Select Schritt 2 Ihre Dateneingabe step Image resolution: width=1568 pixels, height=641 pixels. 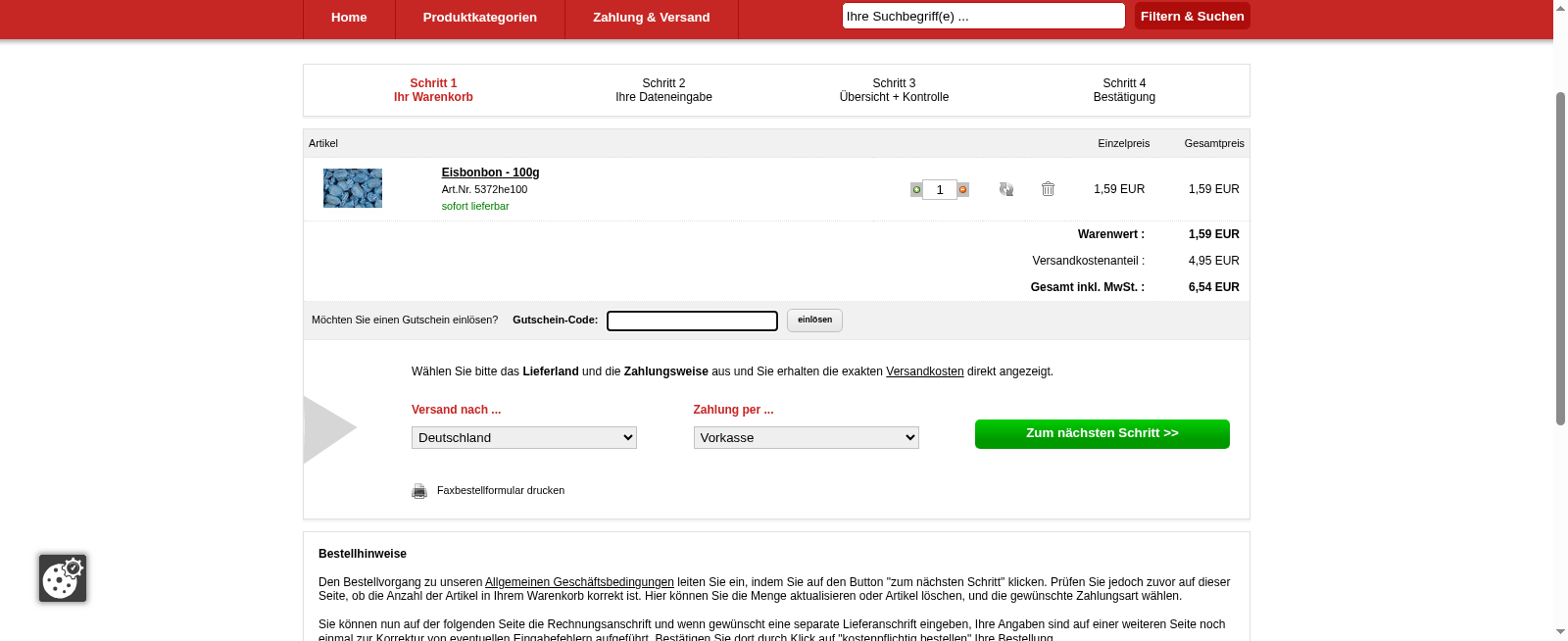[x=663, y=90]
